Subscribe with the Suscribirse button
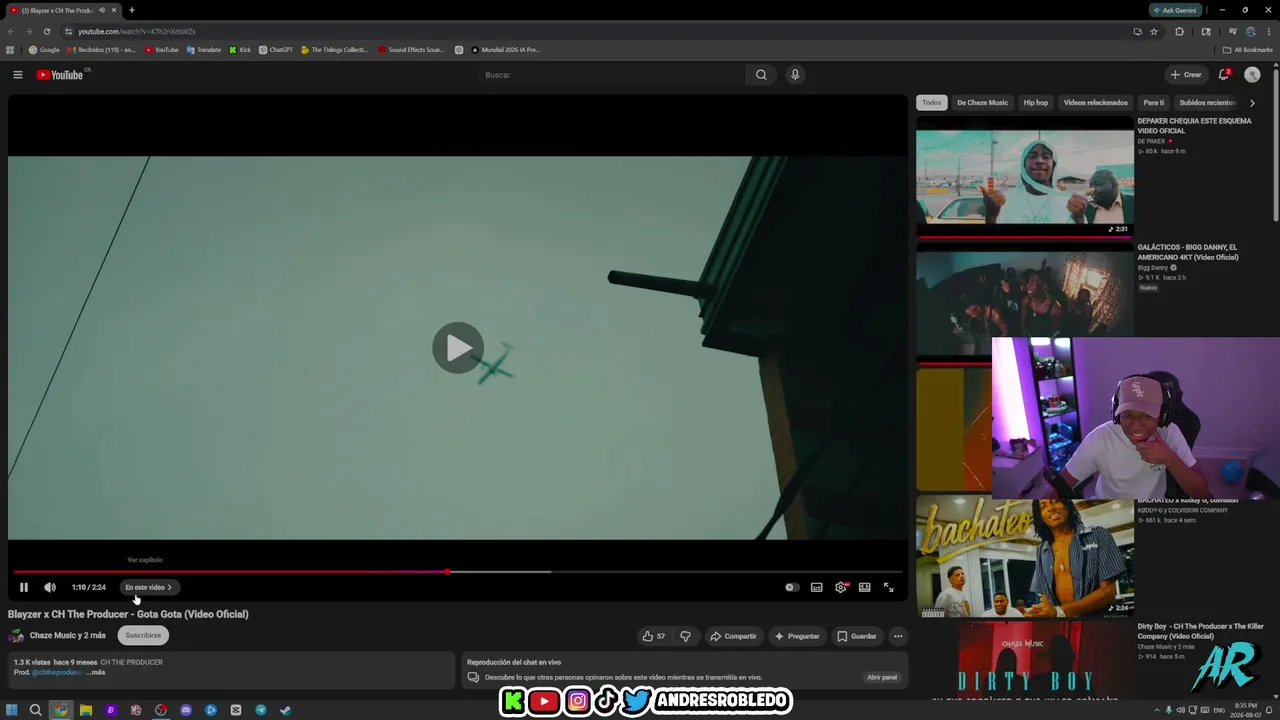The width and height of the screenshot is (1280, 720). pyautogui.click(x=143, y=636)
